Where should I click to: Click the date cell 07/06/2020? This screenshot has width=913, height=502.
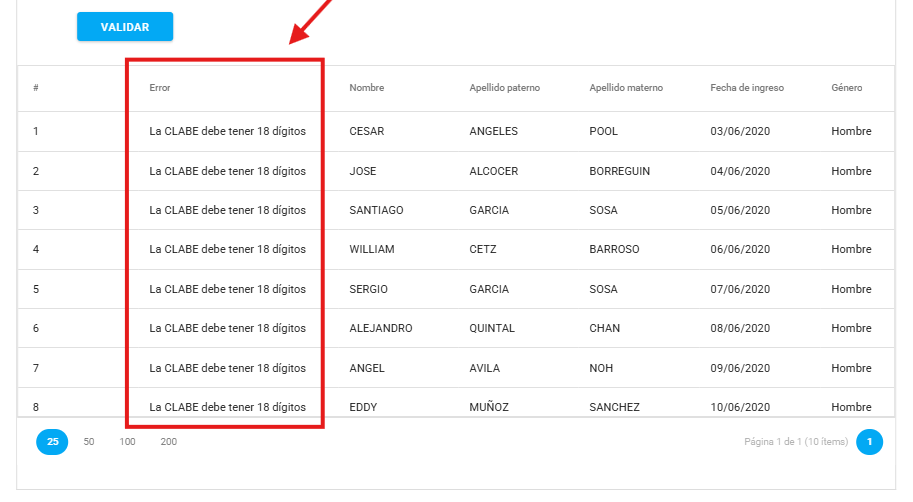[740, 289]
